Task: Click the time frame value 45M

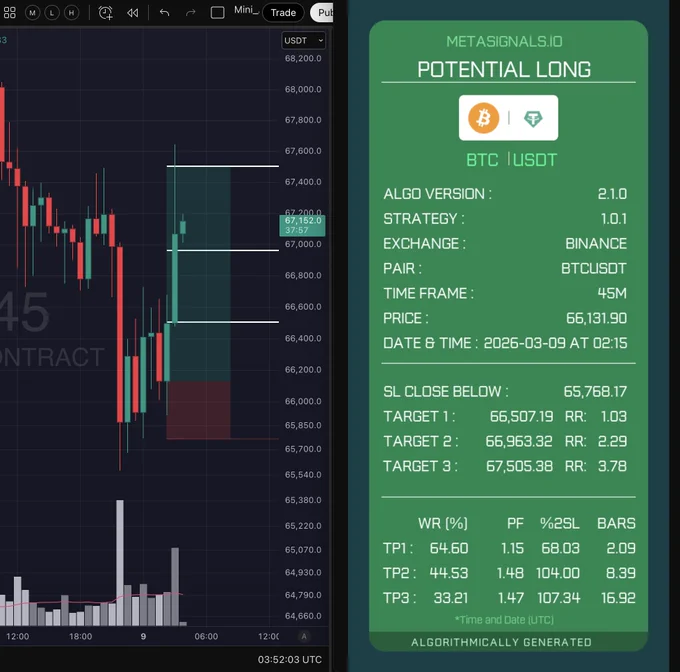Action: [612, 294]
